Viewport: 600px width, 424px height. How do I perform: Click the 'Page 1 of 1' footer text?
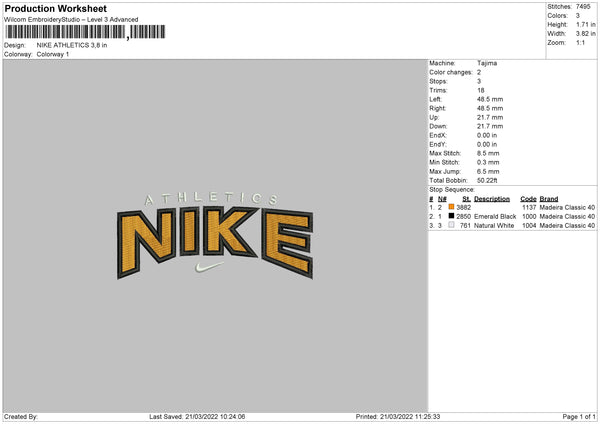coord(579,417)
